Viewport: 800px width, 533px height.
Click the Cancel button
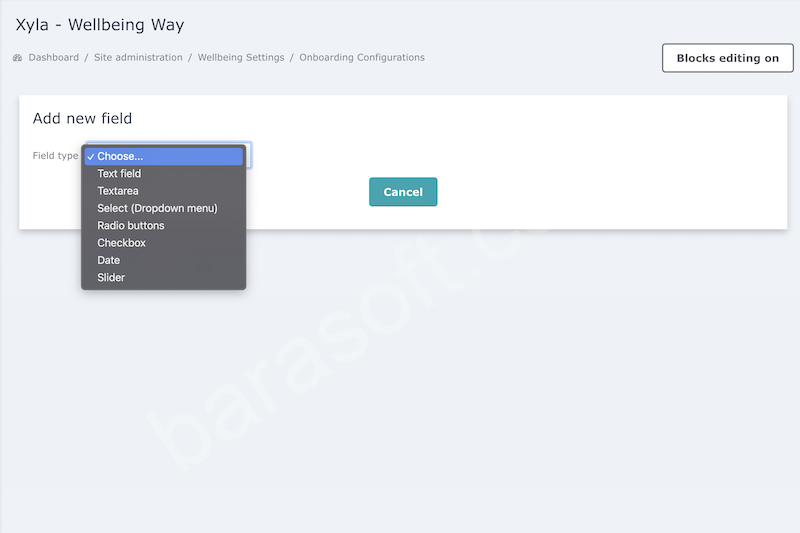click(403, 192)
